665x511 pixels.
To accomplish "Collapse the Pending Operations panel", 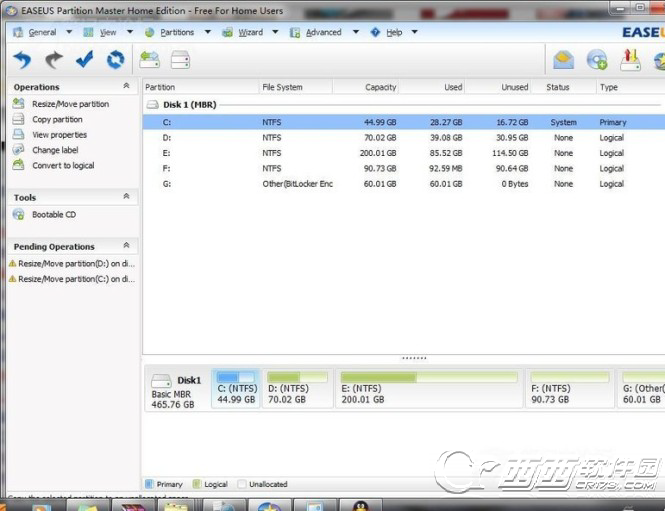I will [126, 246].
